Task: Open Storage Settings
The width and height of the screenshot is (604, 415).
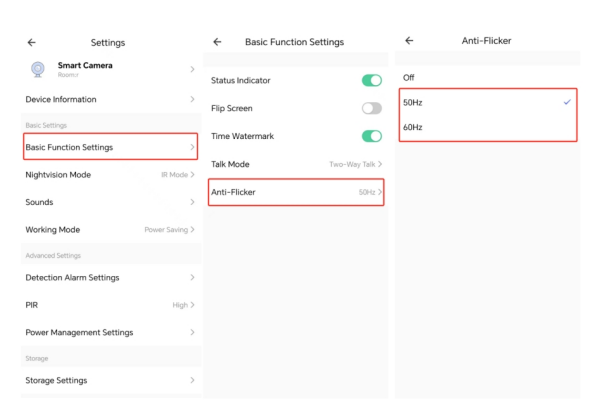Action: click(109, 380)
